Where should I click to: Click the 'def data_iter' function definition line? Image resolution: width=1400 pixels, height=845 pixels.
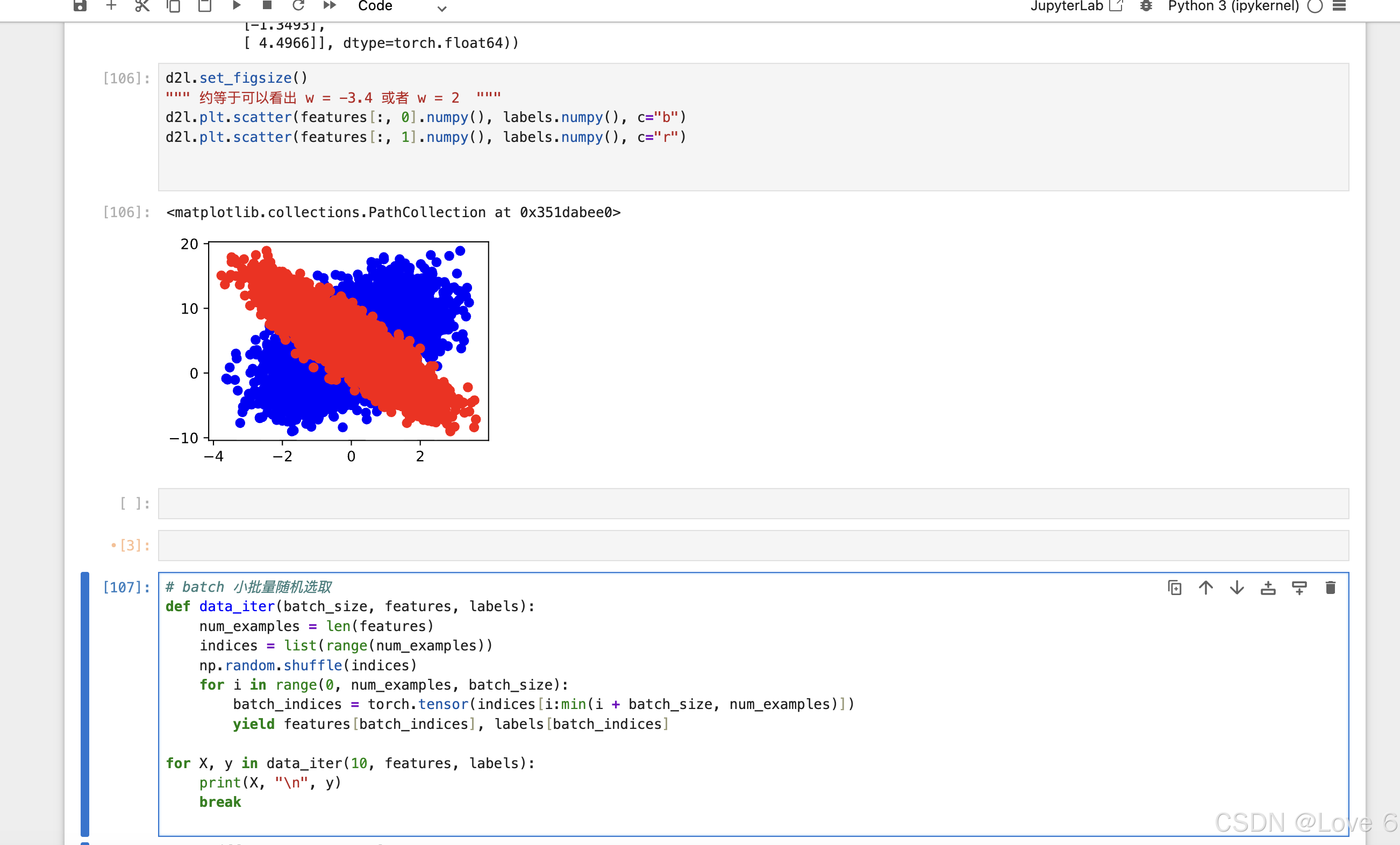tap(350, 607)
